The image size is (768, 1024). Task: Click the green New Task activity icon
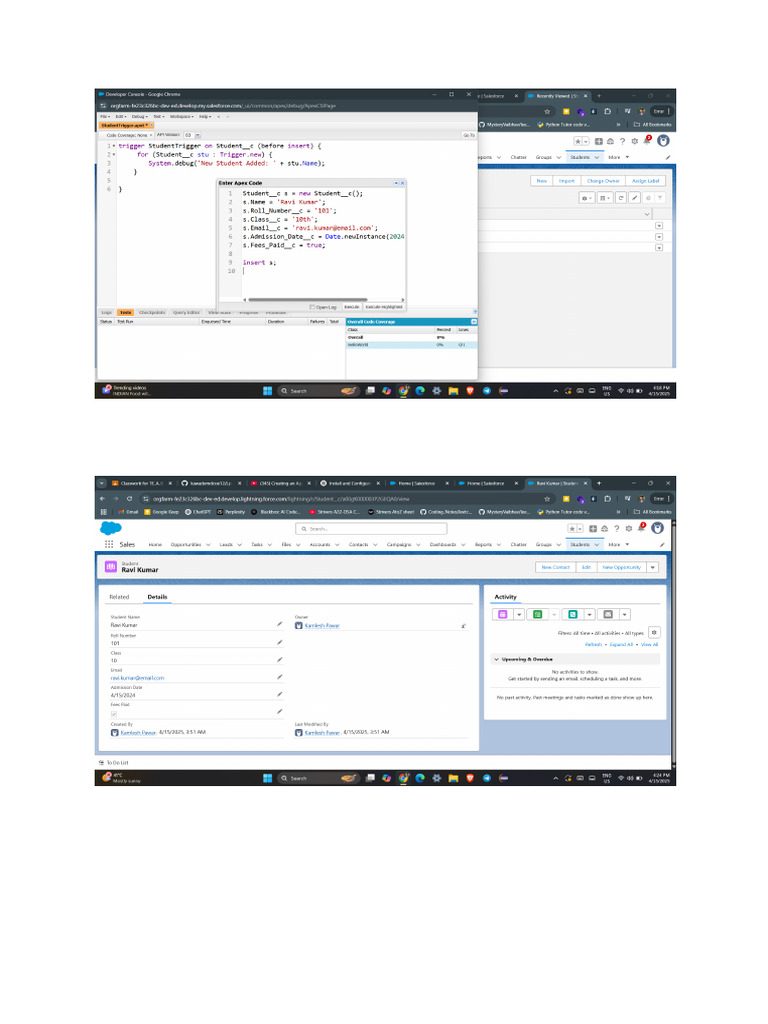point(537,615)
